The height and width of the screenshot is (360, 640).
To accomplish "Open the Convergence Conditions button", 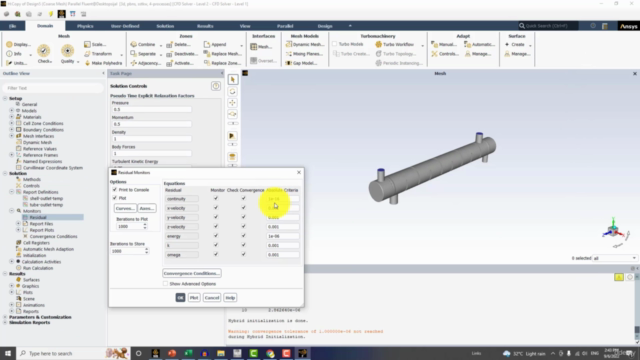I will tap(192, 273).
